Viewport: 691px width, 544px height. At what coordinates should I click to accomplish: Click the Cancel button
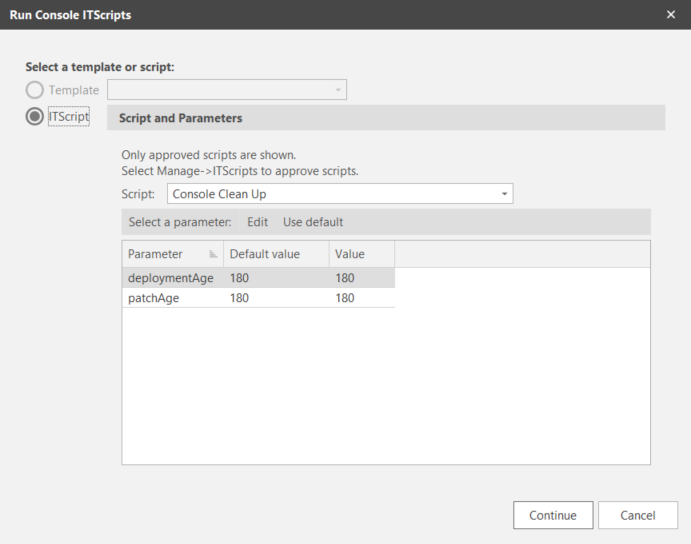[638, 515]
